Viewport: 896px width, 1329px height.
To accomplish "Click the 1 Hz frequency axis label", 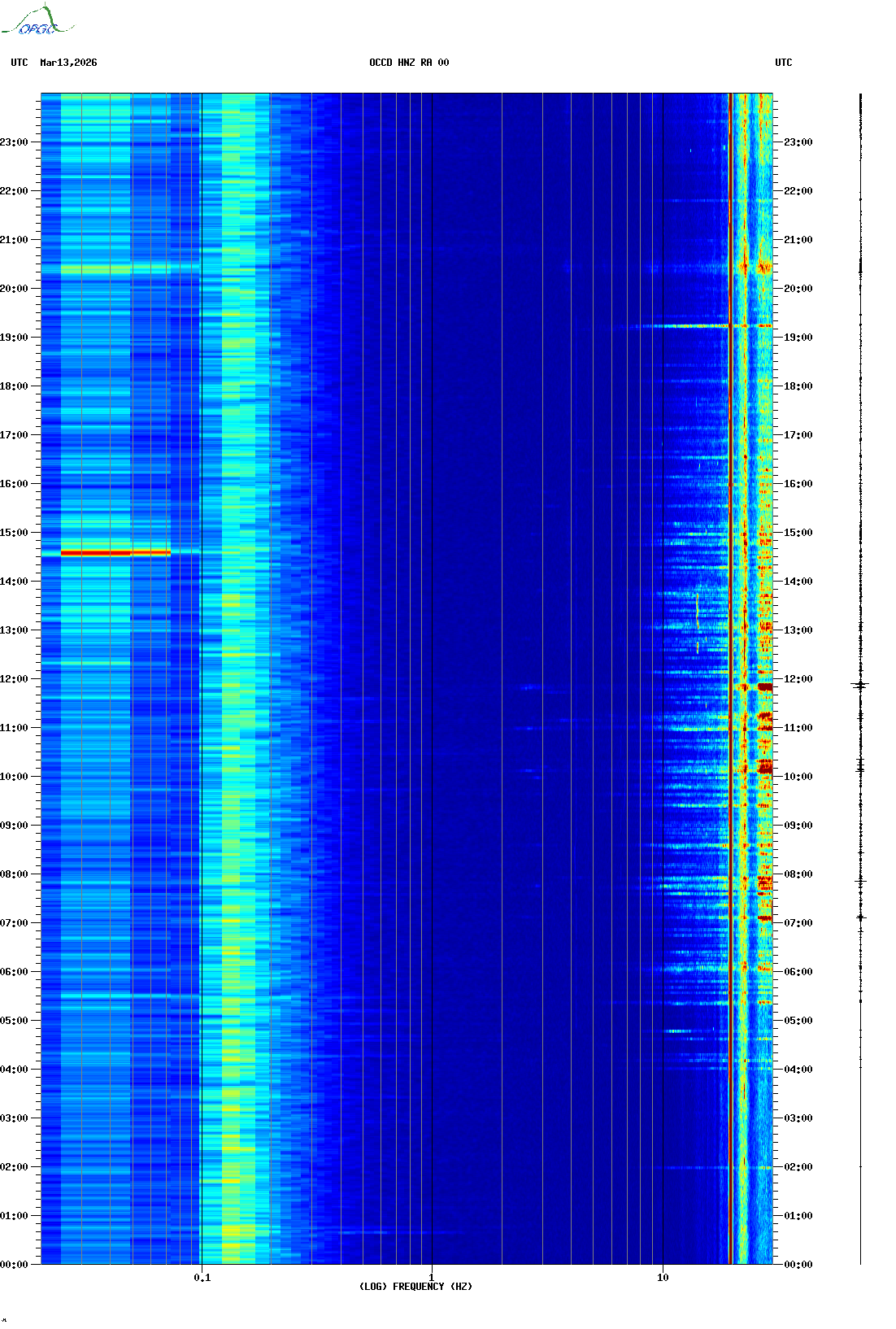I will point(431,1278).
